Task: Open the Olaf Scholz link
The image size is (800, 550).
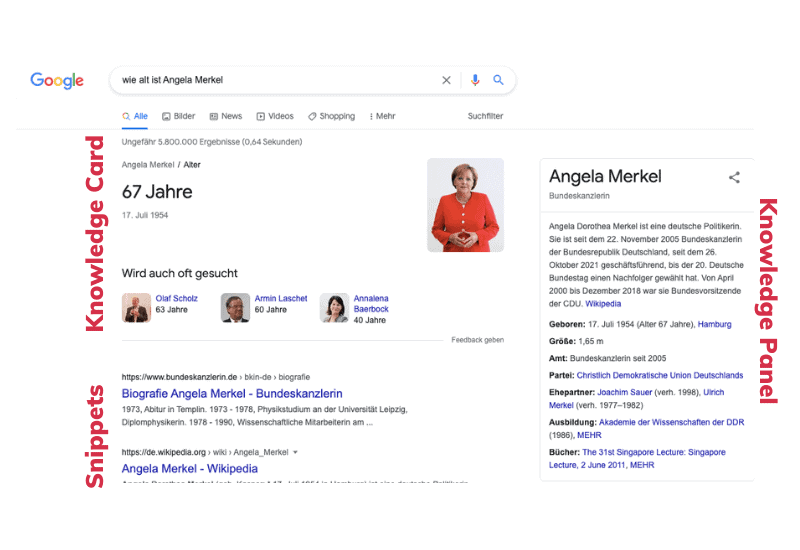Action: point(177,298)
